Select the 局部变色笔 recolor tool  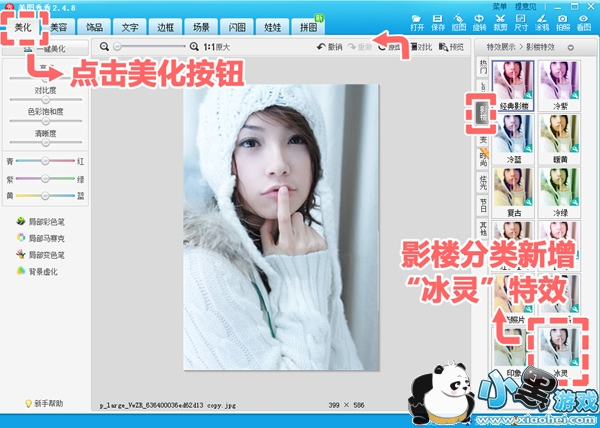[x=41, y=255]
